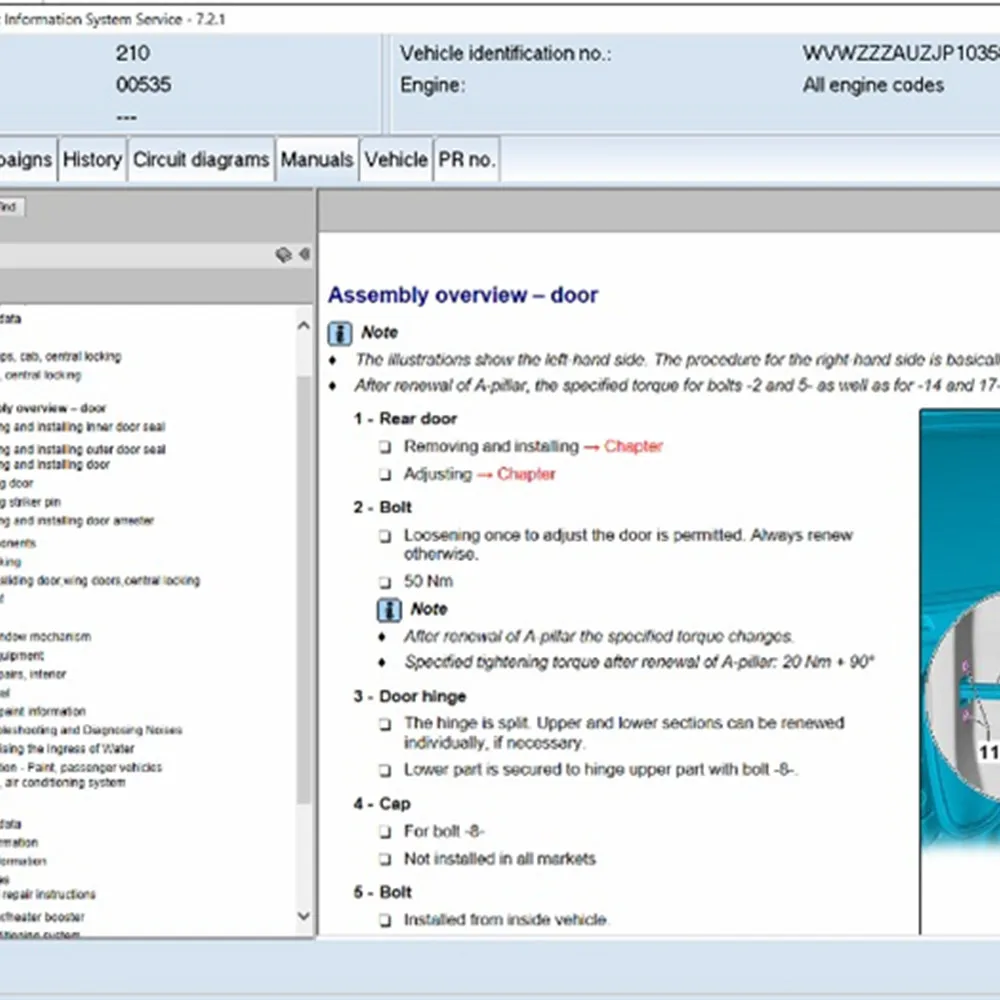Open the PR no. tab
The width and height of the screenshot is (1000, 1000).
(x=466, y=159)
